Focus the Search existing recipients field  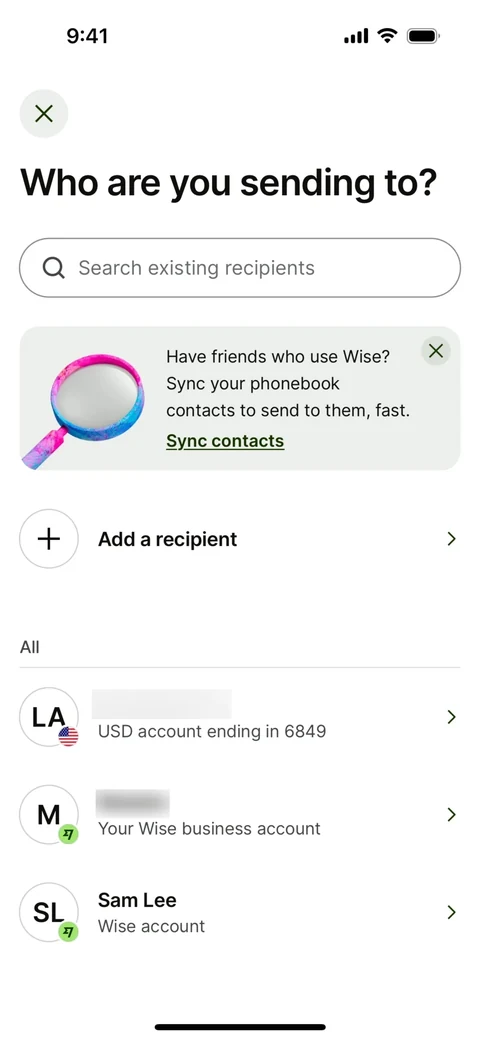tap(240, 267)
